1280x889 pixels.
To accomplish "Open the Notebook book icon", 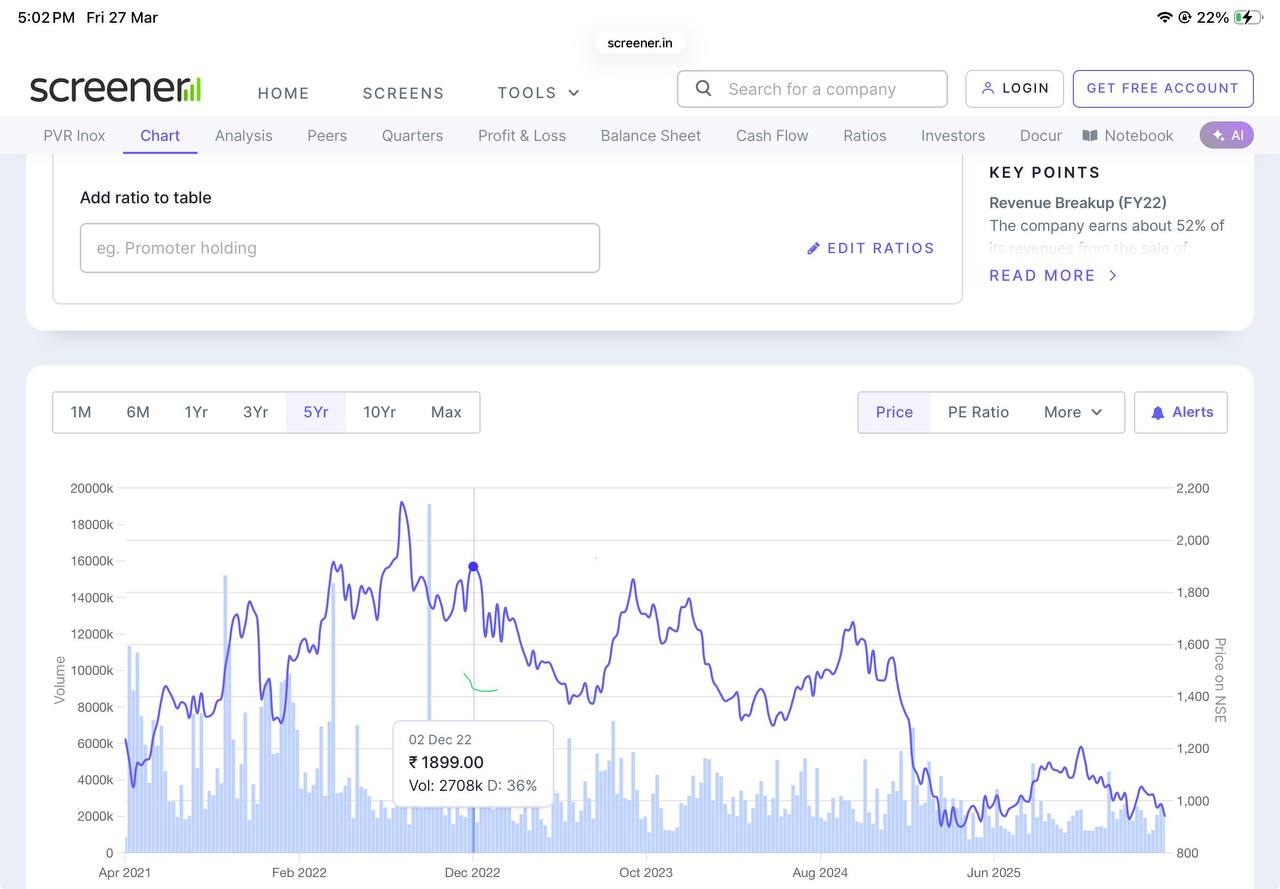I will pos(1090,135).
